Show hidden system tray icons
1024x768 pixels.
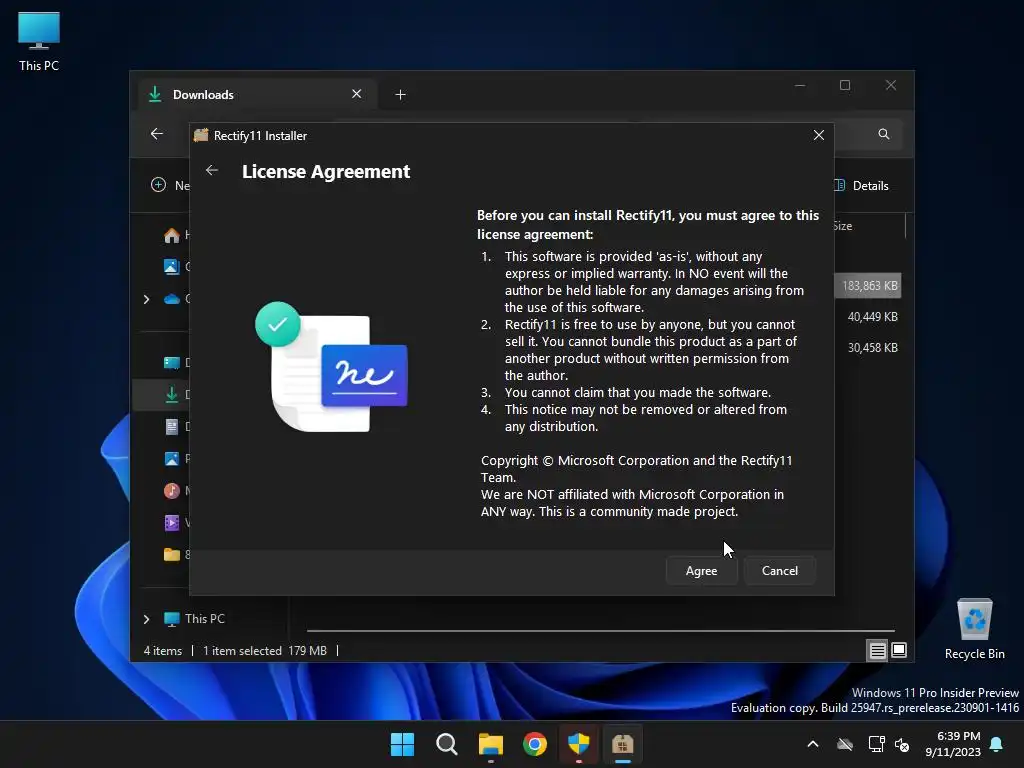tap(813, 744)
